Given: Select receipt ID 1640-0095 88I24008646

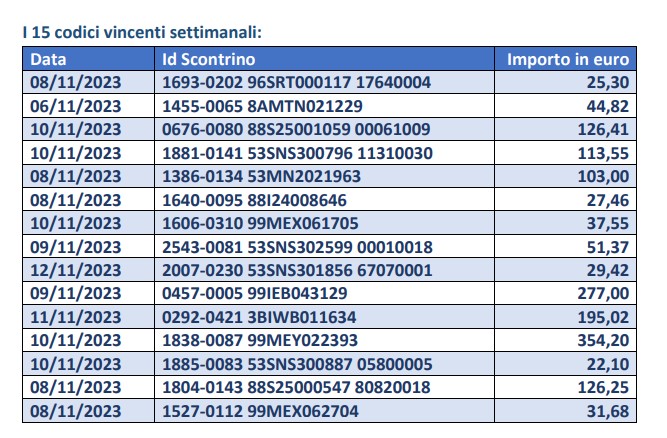Looking at the screenshot, I should pyautogui.click(x=254, y=200).
